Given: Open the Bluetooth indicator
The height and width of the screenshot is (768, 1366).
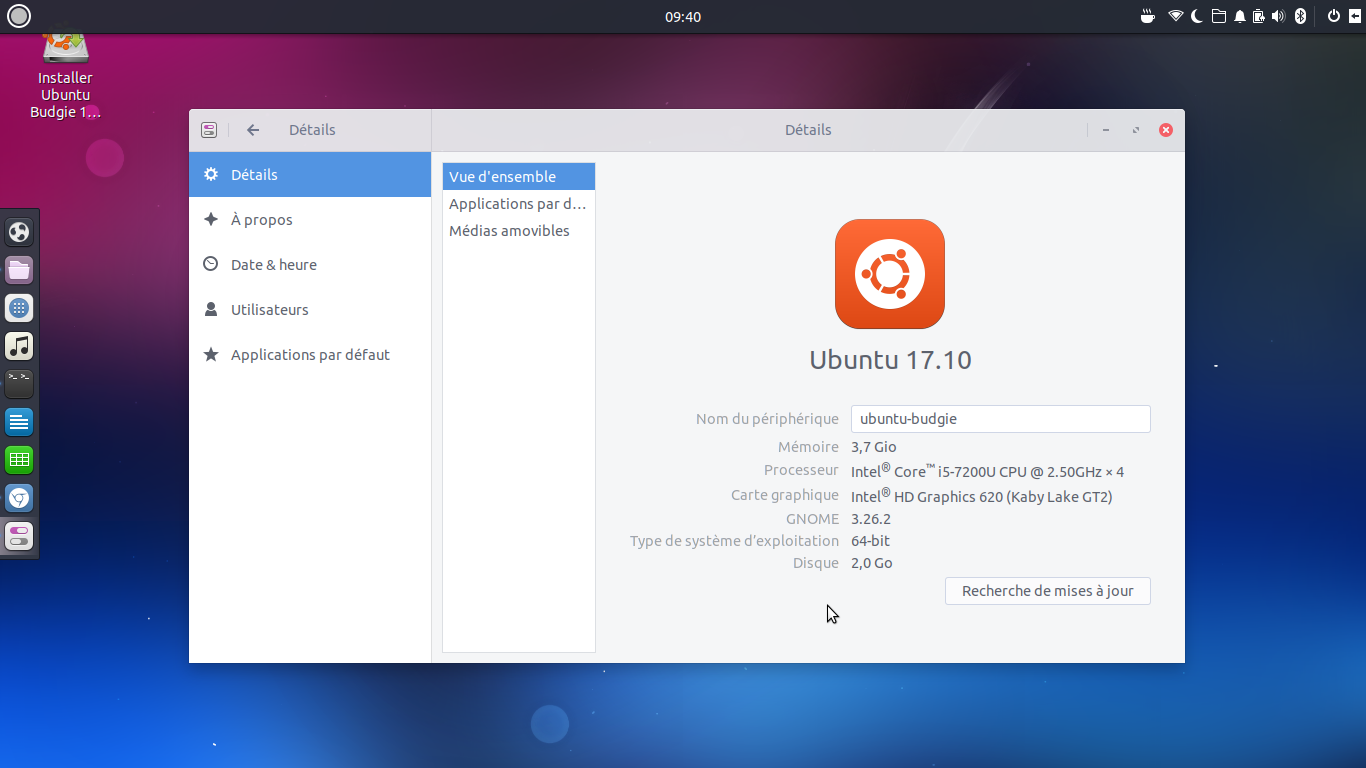Looking at the screenshot, I should pyautogui.click(x=1301, y=16).
